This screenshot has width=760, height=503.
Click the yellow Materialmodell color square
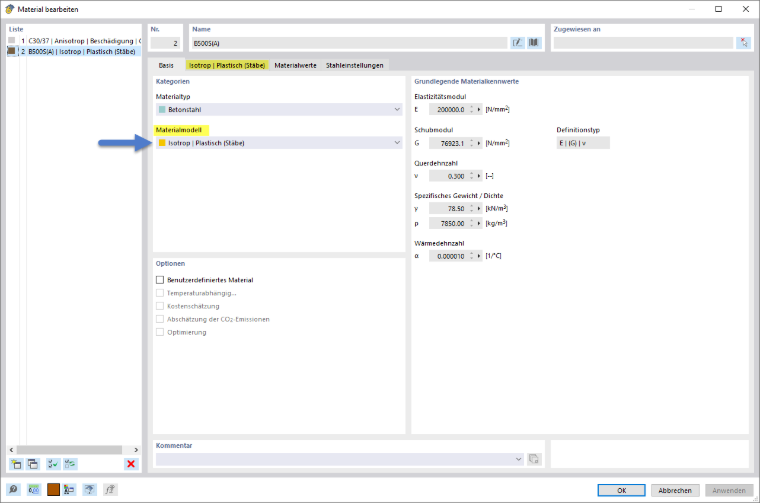click(162, 143)
